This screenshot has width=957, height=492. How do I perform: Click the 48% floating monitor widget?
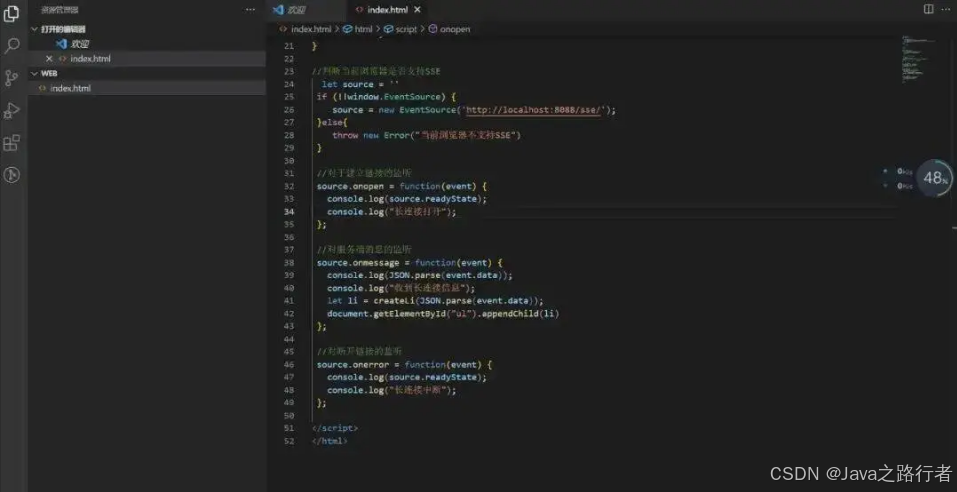pyautogui.click(x=934, y=178)
